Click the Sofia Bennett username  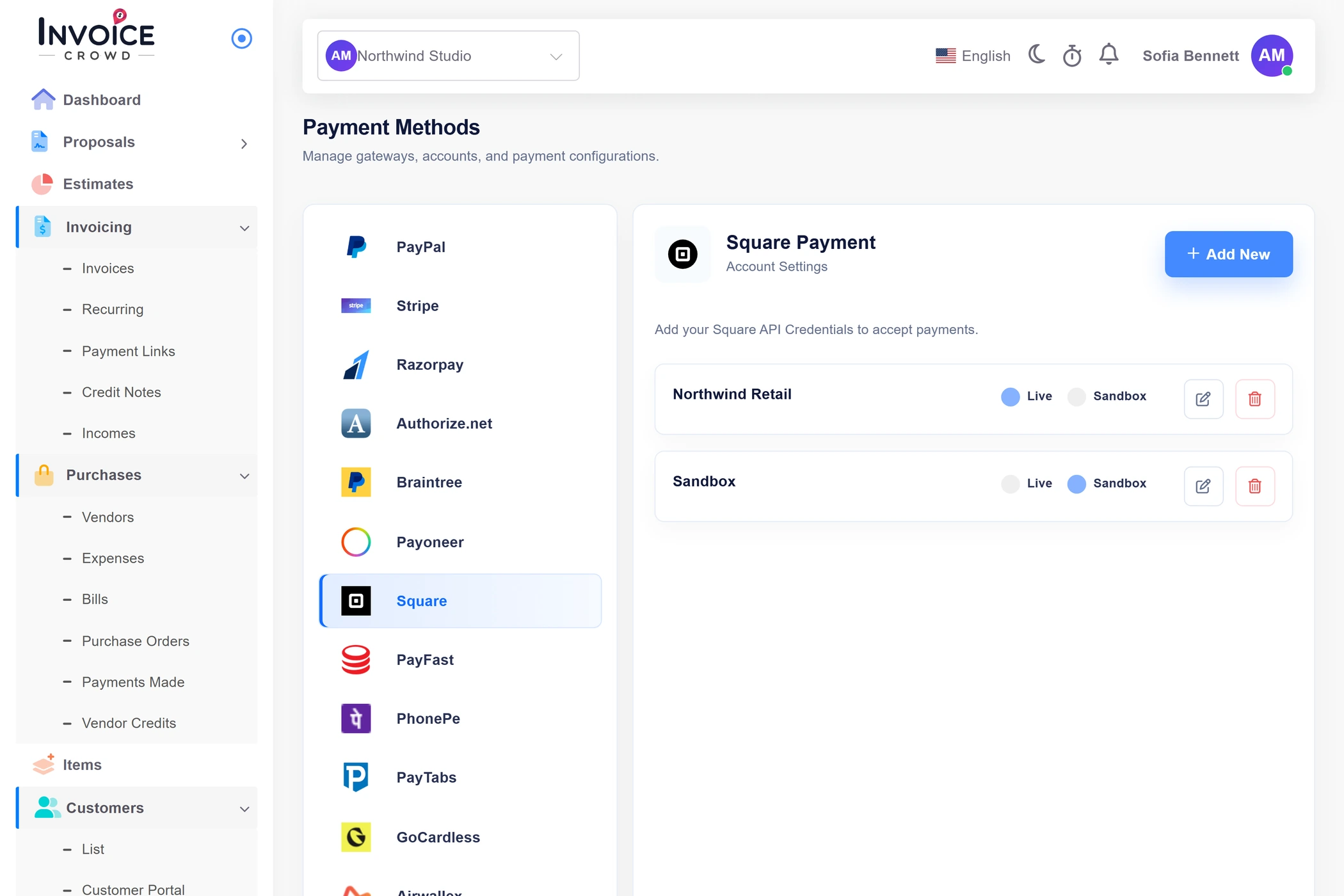[x=1190, y=56]
